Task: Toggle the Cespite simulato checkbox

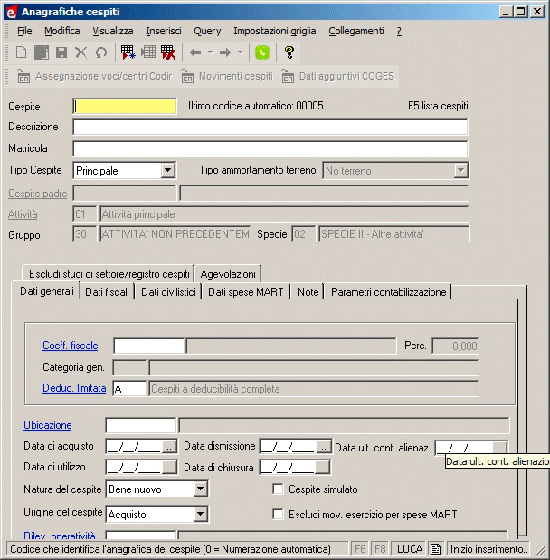Action: point(278,489)
